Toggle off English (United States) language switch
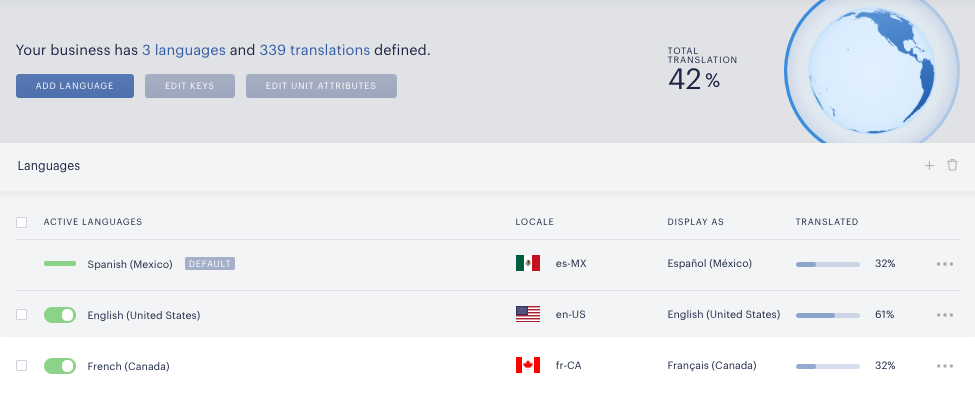The height and width of the screenshot is (395, 975). (60, 315)
